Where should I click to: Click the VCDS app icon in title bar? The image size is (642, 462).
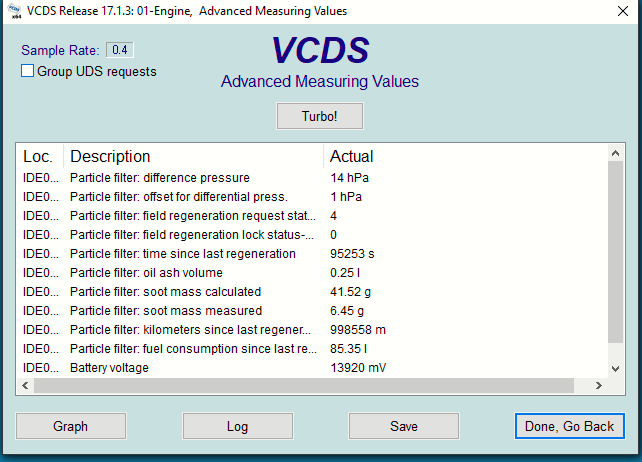[15, 11]
